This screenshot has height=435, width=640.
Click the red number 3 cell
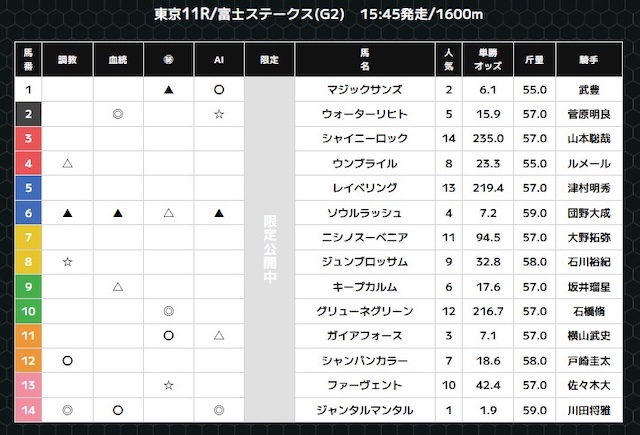click(28, 139)
